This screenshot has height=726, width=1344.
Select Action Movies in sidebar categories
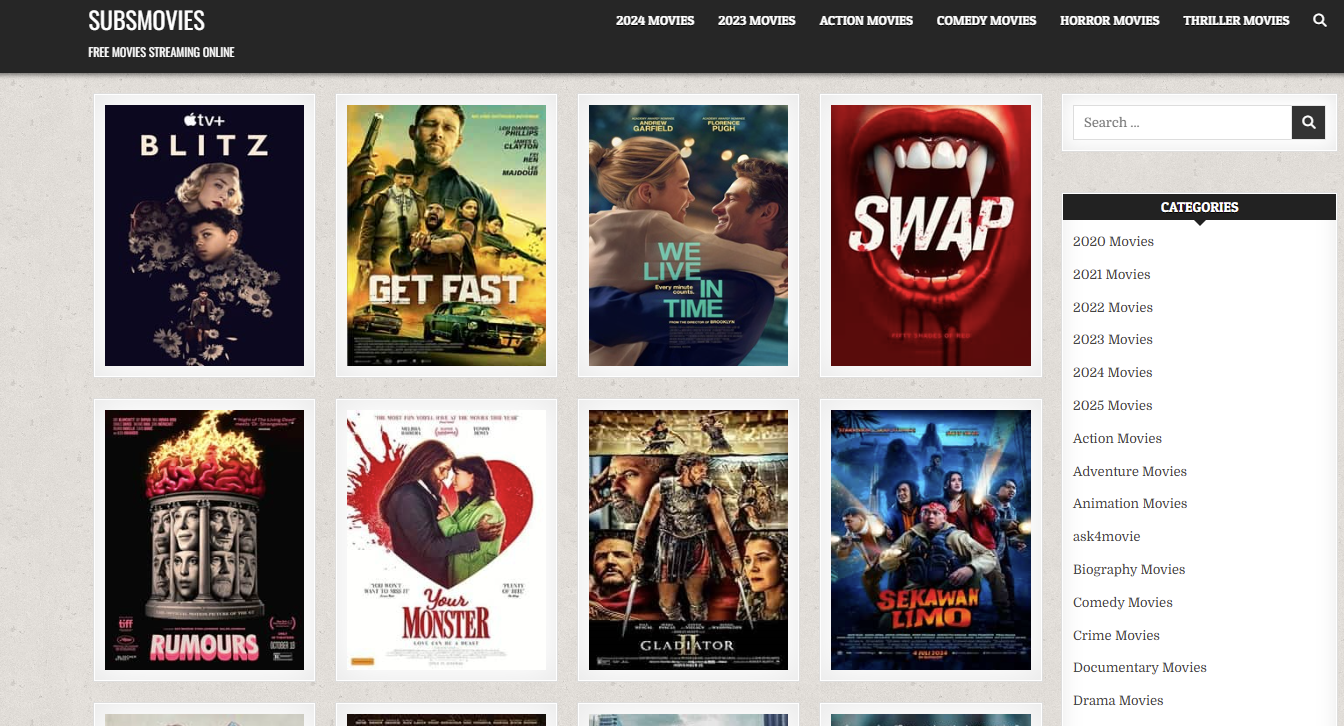coord(1117,438)
